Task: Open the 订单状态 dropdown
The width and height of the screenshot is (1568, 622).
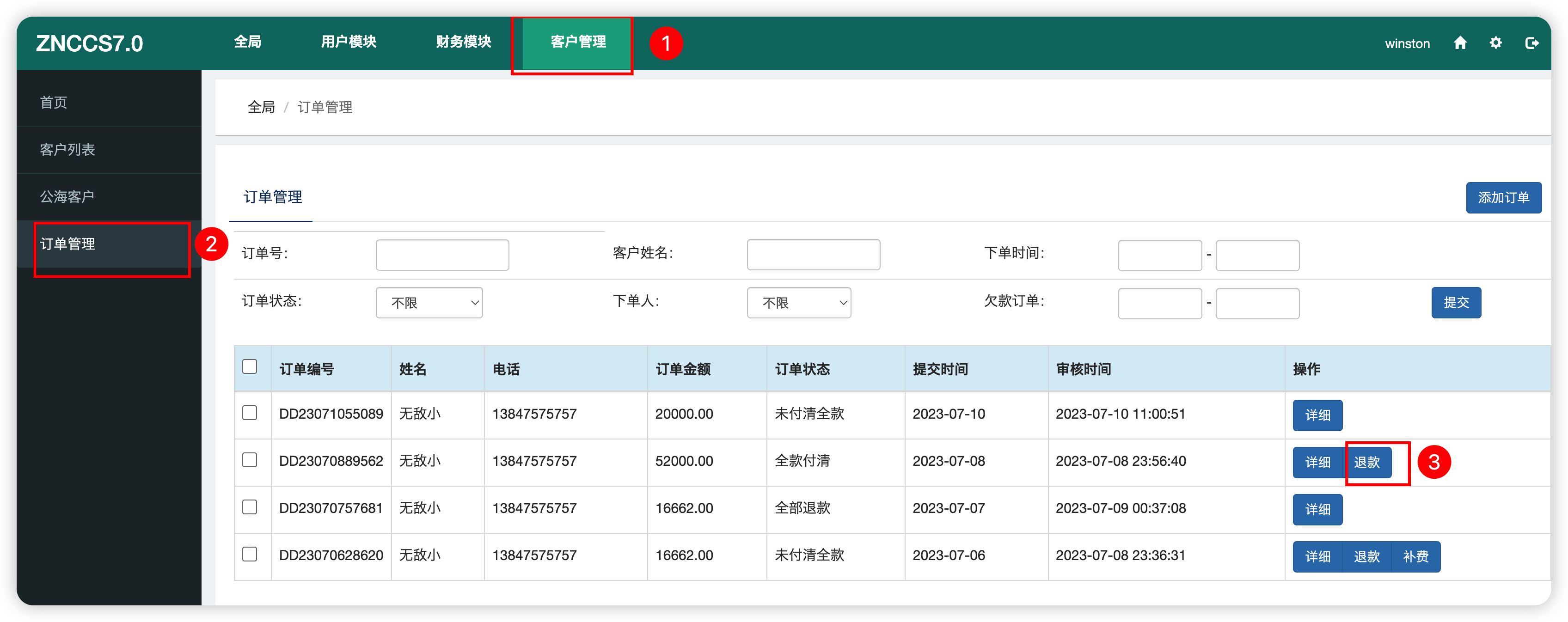Action: coord(429,303)
